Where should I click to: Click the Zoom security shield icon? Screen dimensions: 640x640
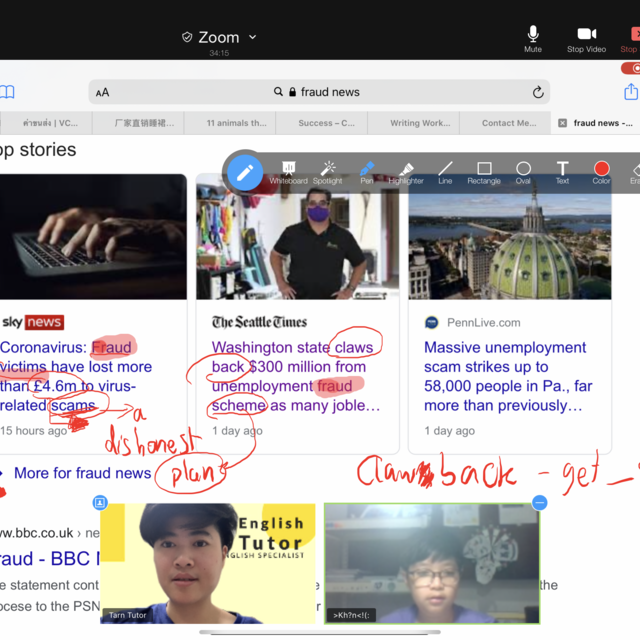[x=187, y=38]
